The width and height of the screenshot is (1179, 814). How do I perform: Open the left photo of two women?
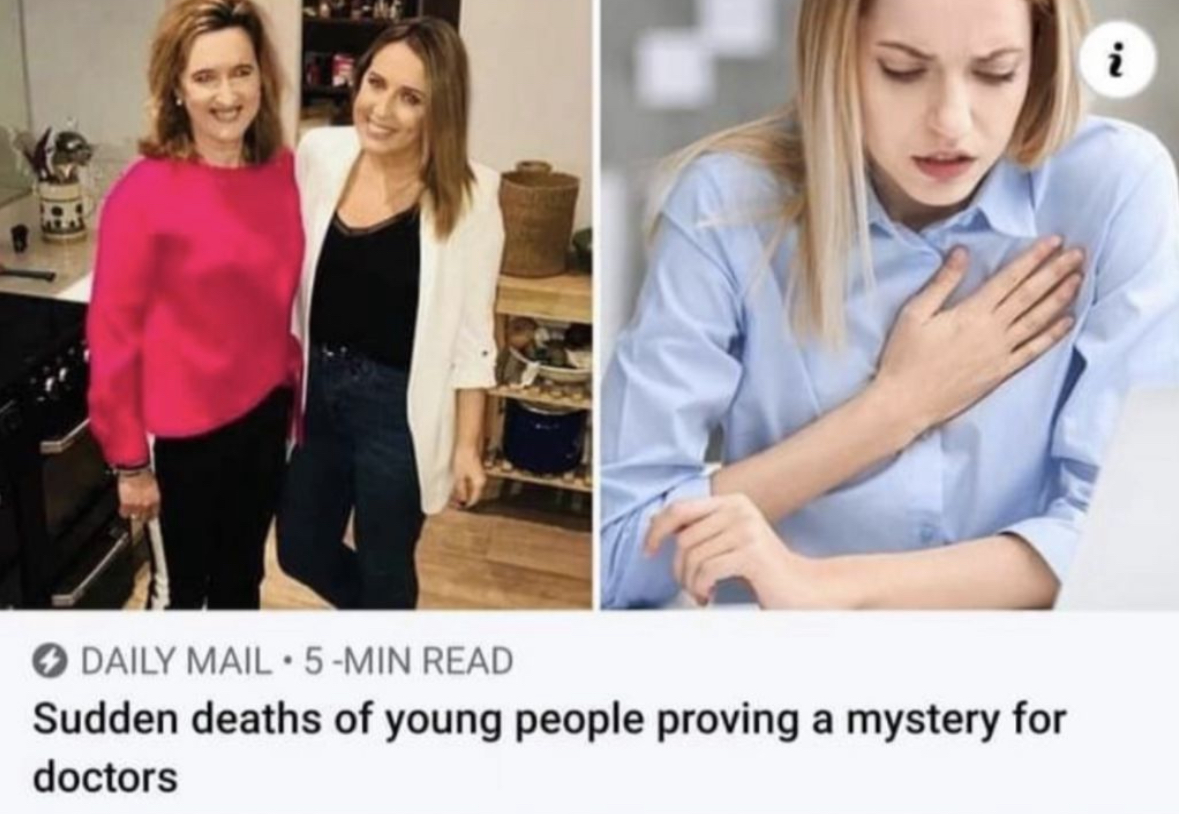click(x=296, y=304)
